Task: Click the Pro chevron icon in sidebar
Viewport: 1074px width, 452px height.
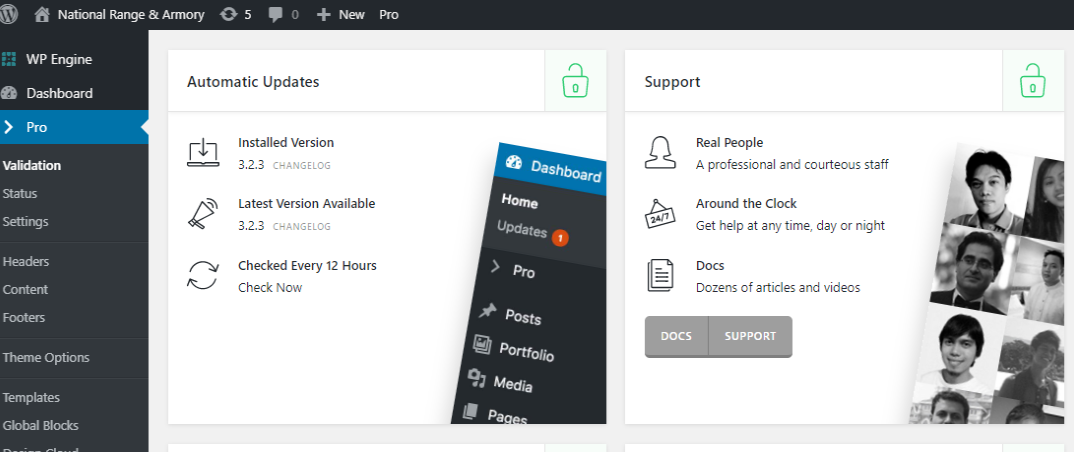Action: (8, 127)
